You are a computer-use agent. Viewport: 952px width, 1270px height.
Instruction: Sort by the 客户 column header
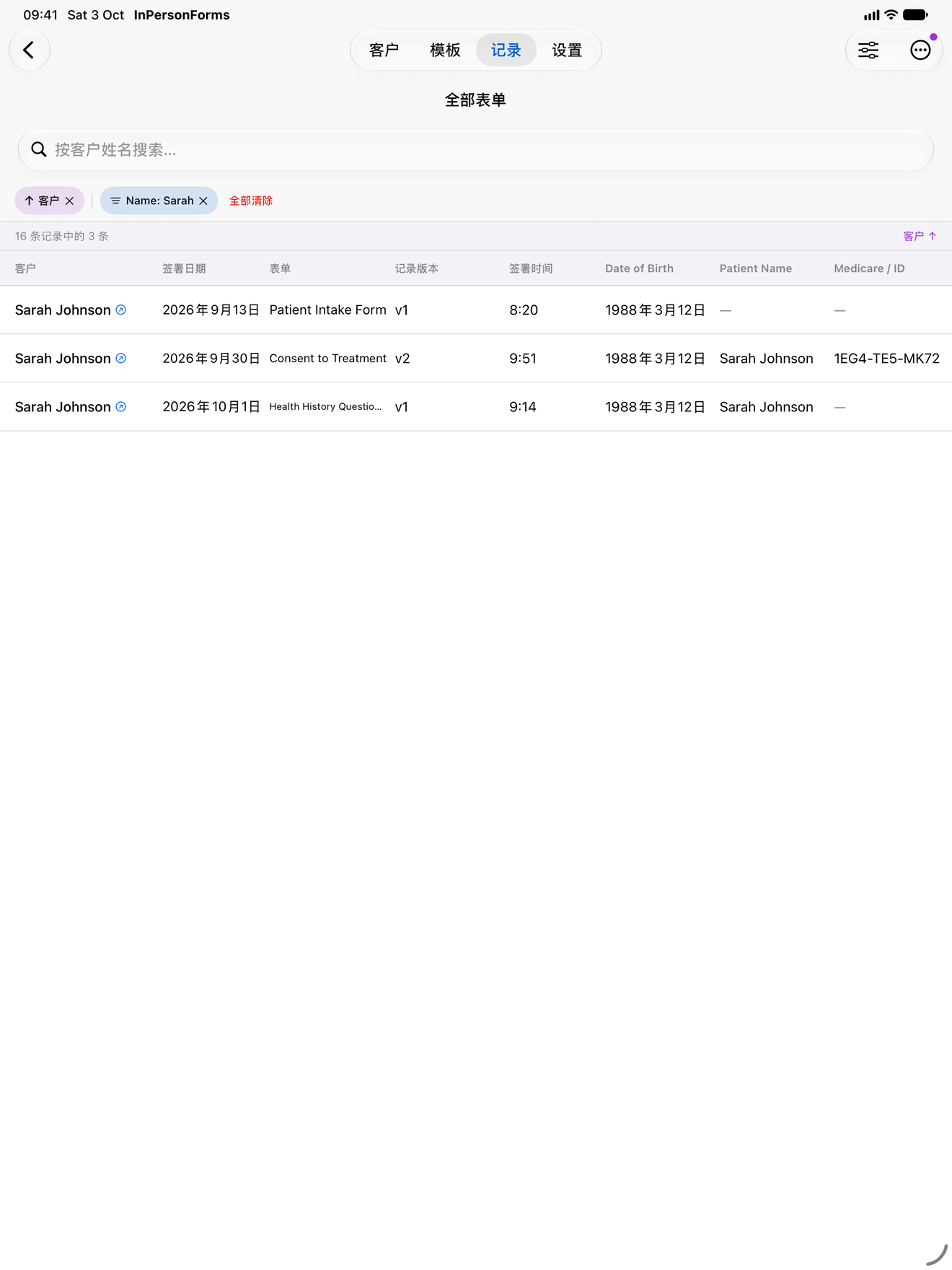(25, 268)
